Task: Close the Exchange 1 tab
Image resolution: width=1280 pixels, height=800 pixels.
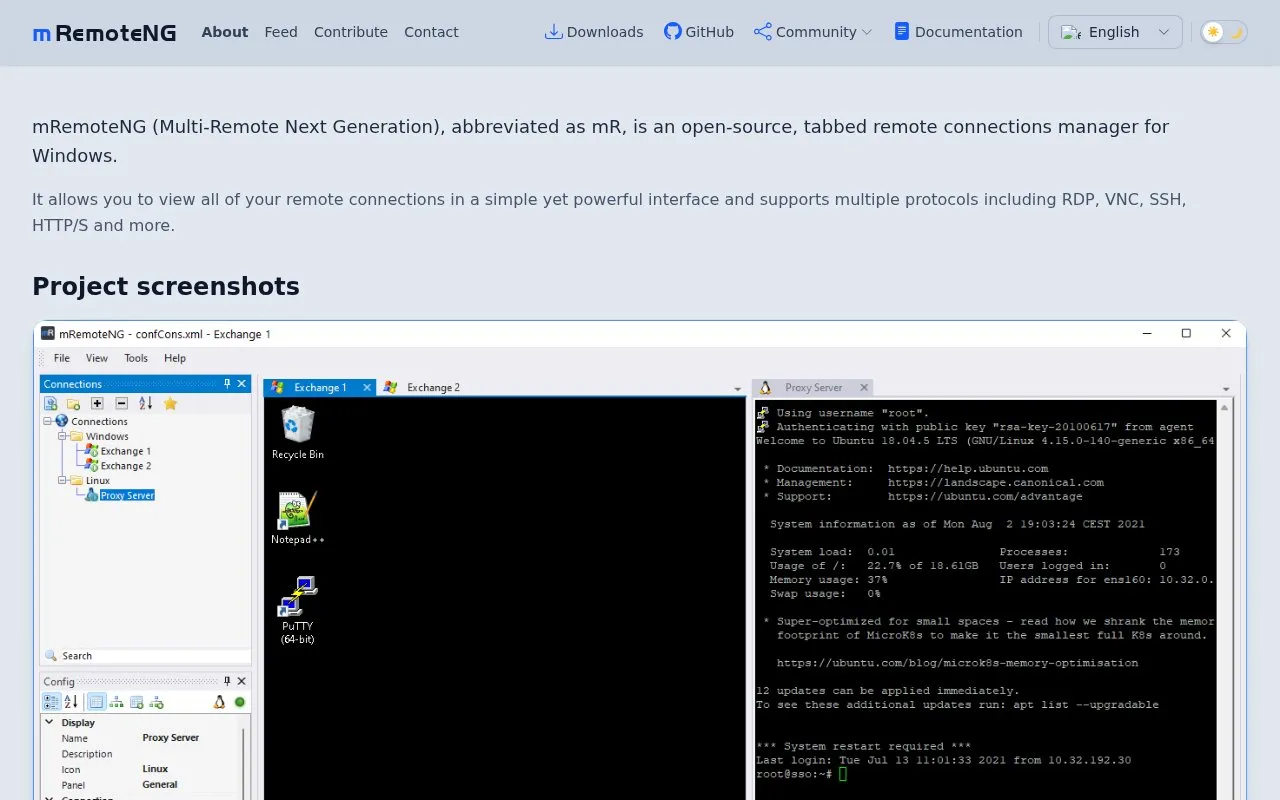Action: [x=367, y=387]
